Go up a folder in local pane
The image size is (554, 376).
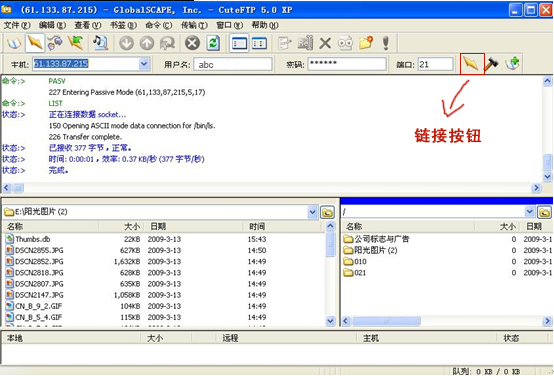[327, 212]
